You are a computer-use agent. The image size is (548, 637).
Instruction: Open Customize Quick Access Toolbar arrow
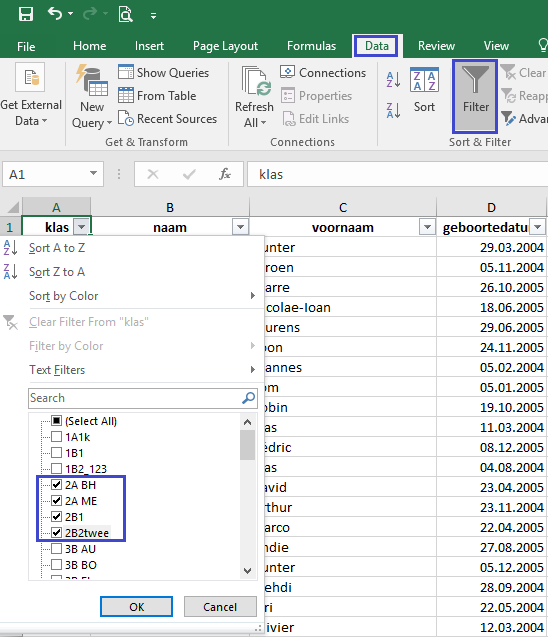[153, 16]
